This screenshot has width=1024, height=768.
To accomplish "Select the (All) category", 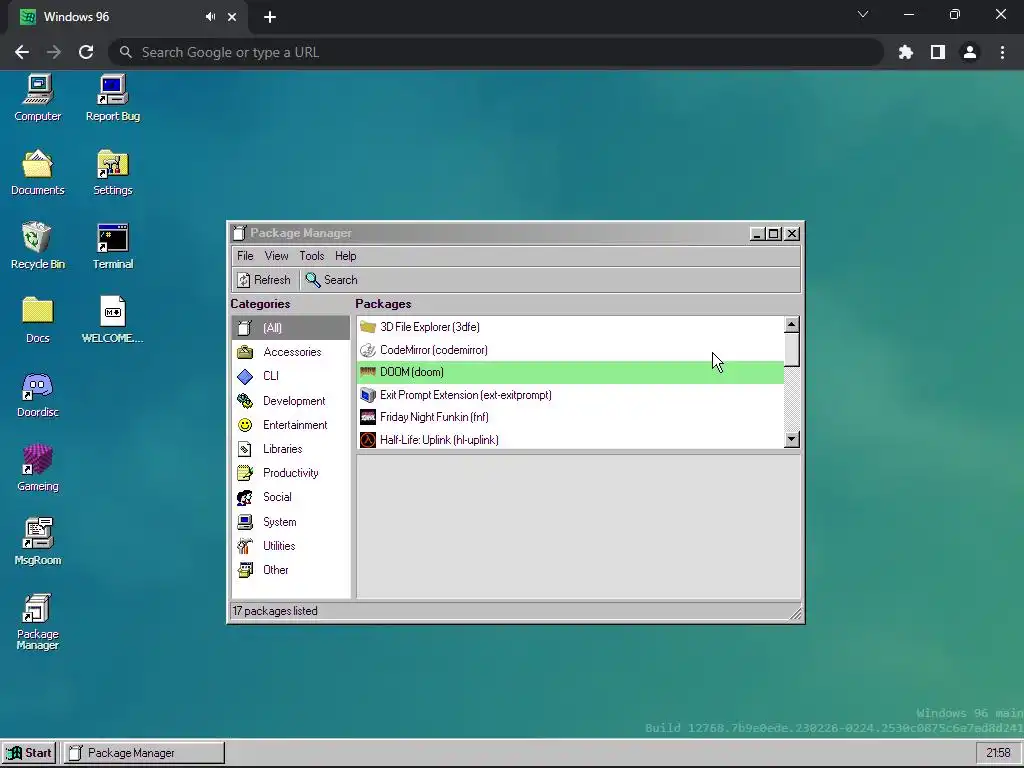I will tap(291, 328).
